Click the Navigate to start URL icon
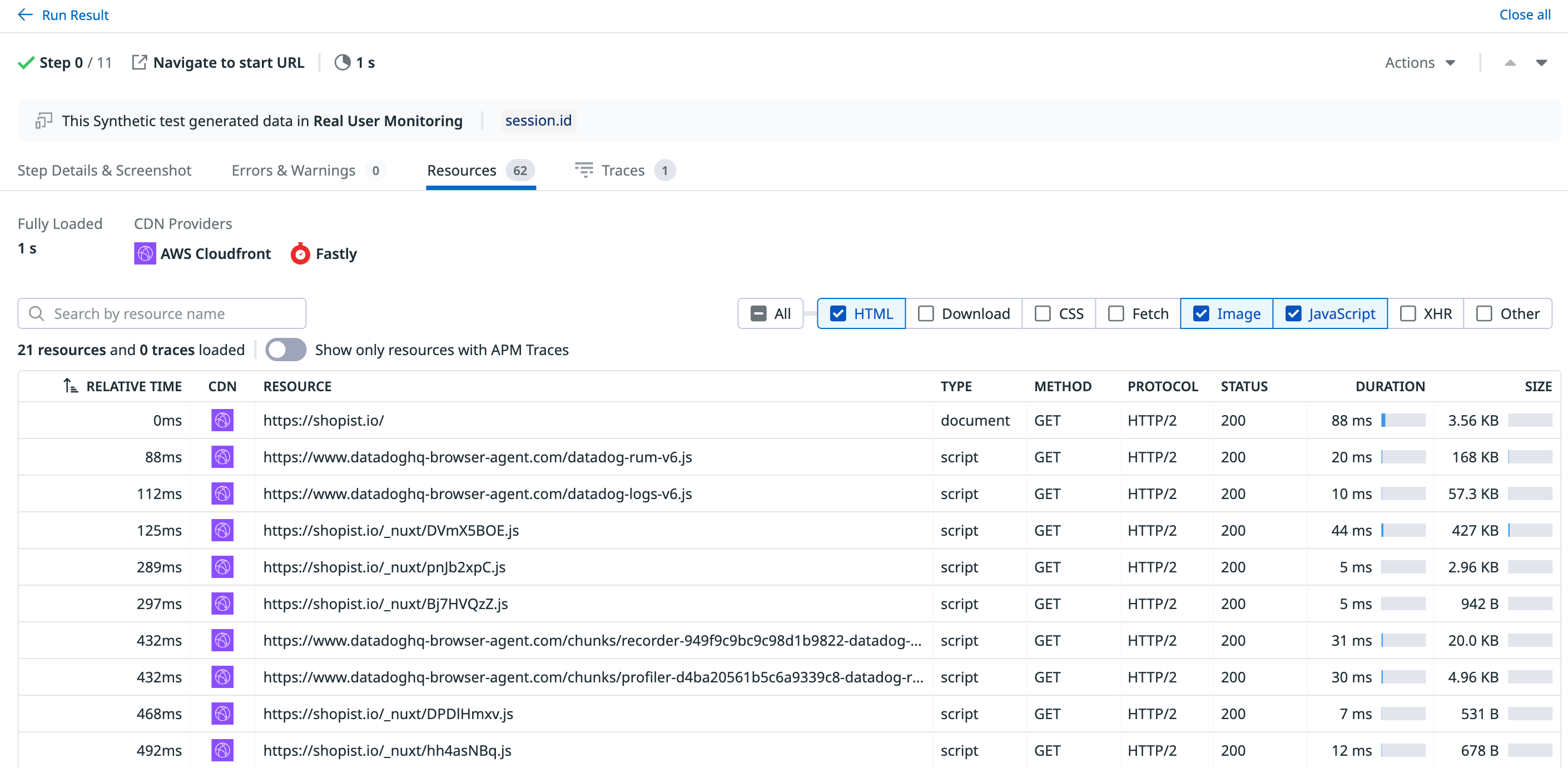1568x768 pixels. [x=140, y=62]
